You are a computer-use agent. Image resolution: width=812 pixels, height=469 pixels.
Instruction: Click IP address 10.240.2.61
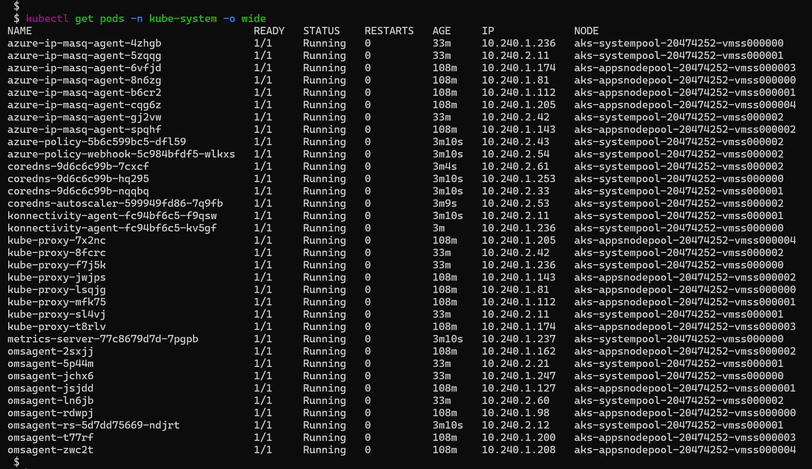point(515,167)
